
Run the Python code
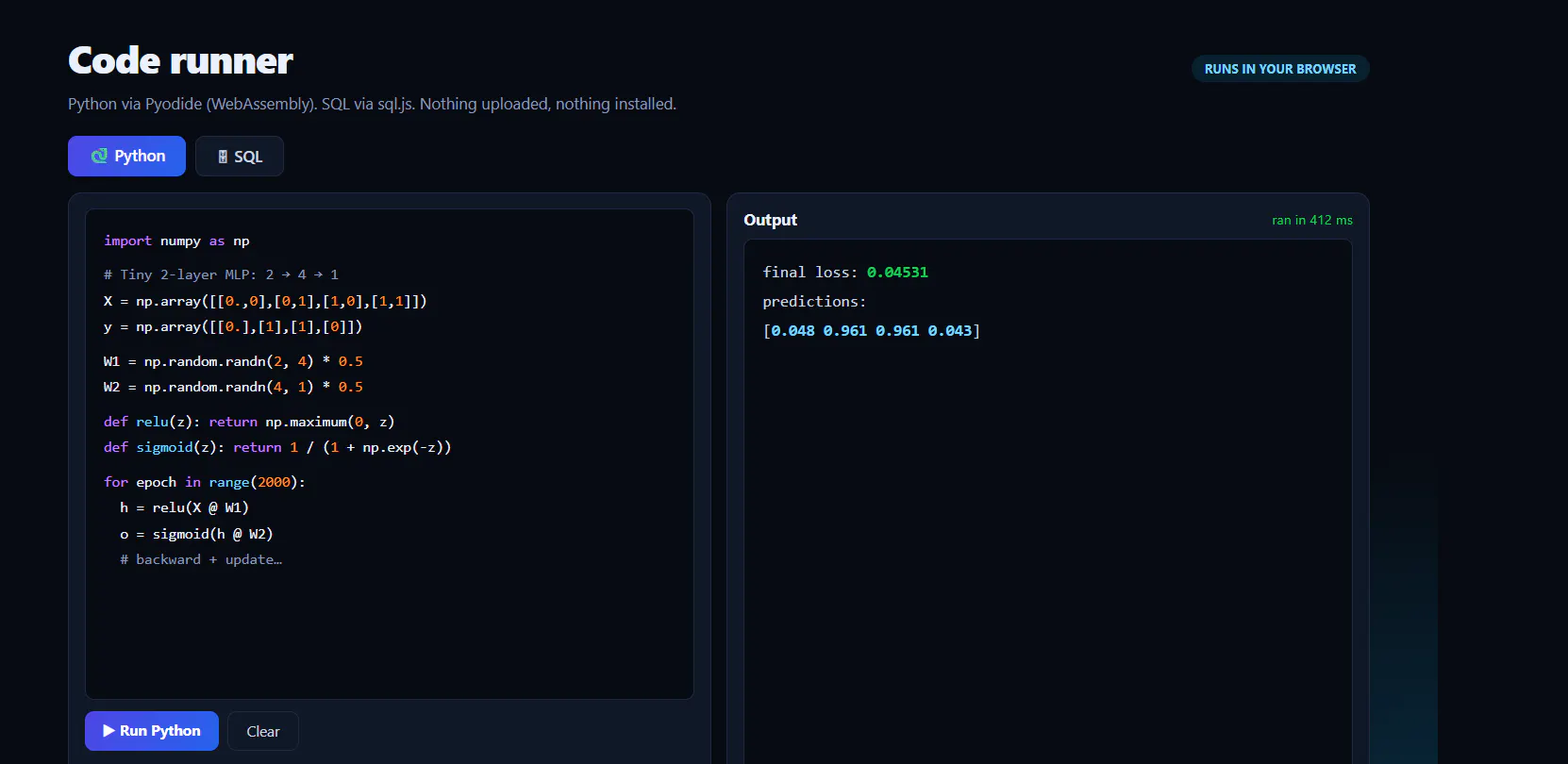pos(152,731)
